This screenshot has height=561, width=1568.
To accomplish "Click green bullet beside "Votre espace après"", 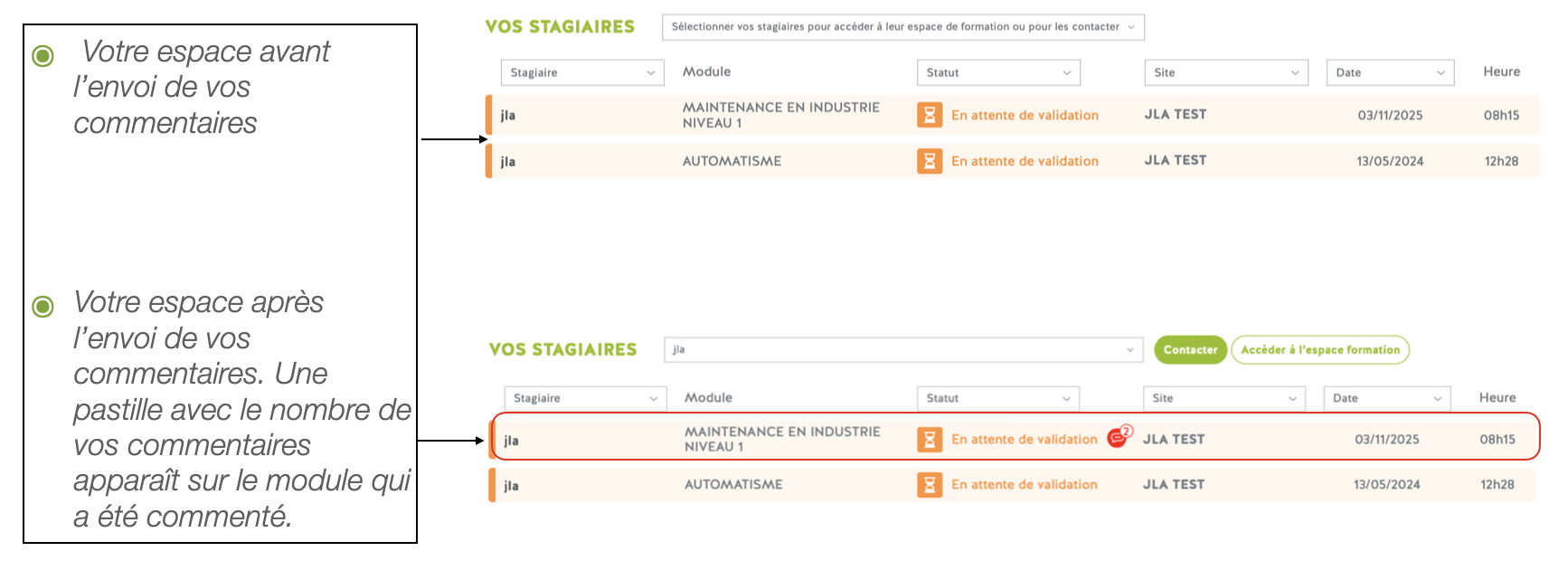I will 43,307.
